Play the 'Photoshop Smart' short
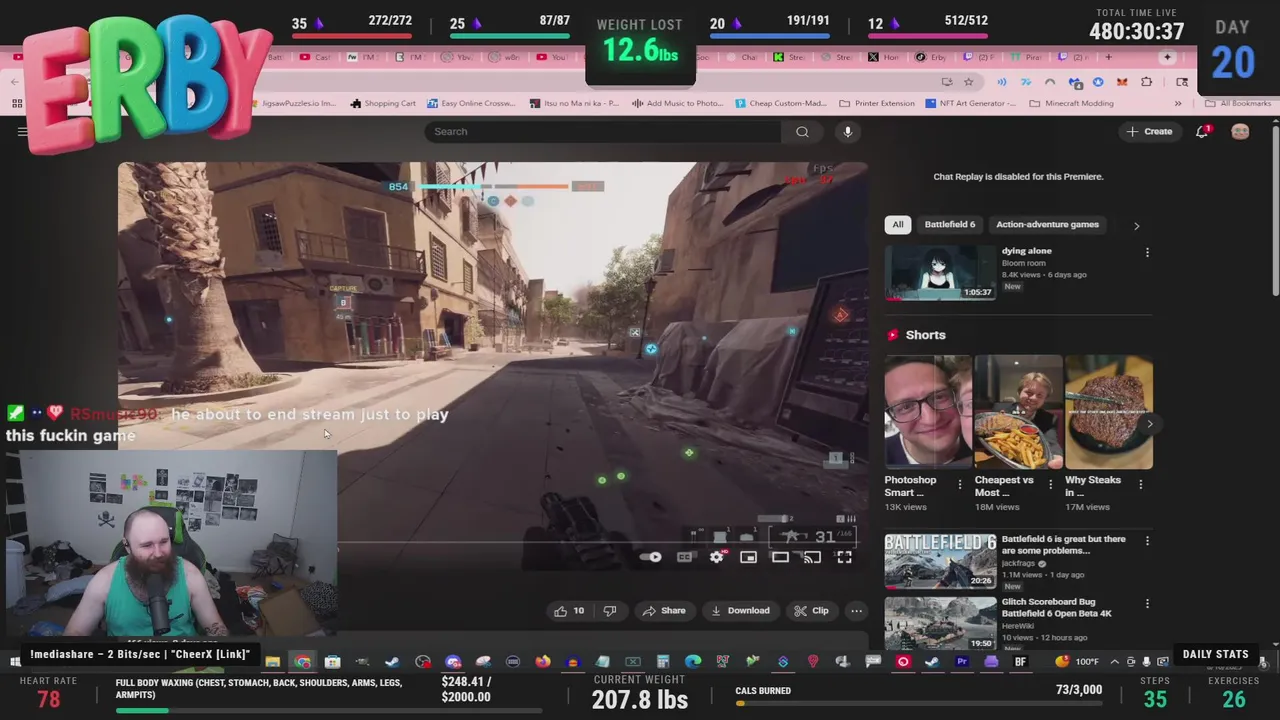 pos(927,411)
